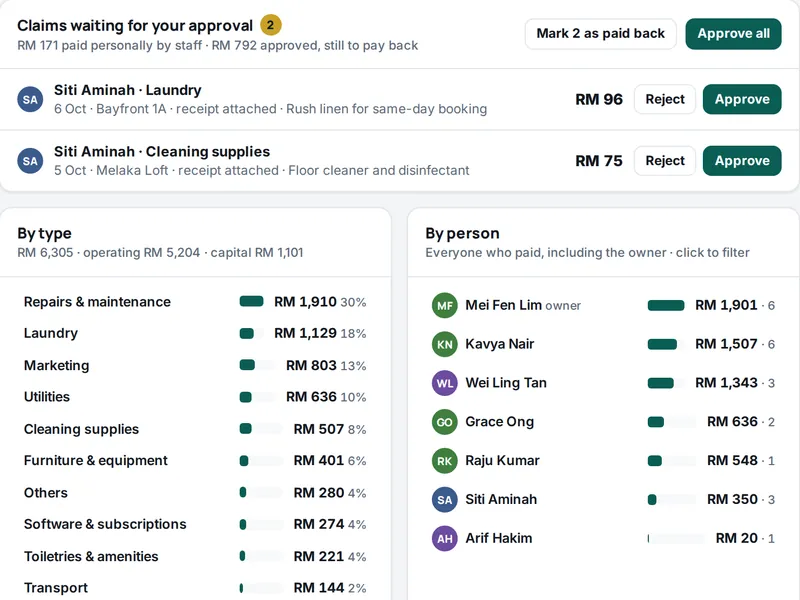Click Approve all button
Screen dimensions: 800x600
point(733,34)
